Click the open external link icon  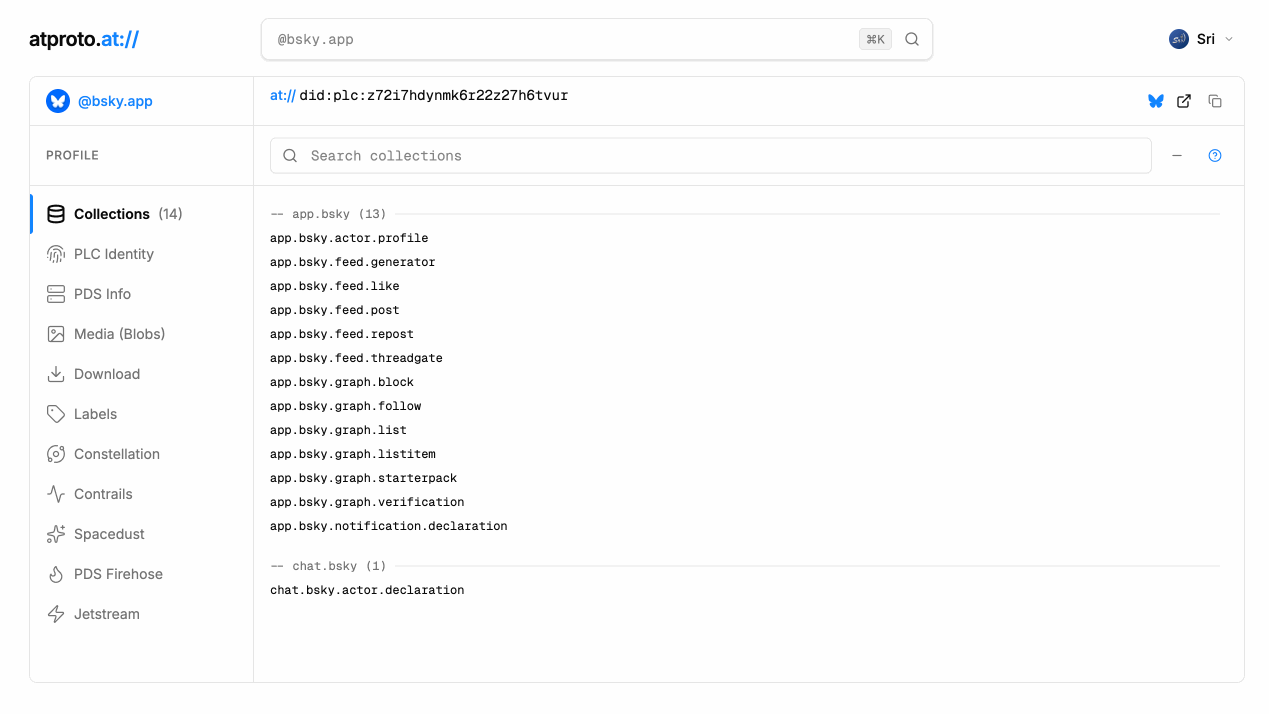click(x=1184, y=101)
